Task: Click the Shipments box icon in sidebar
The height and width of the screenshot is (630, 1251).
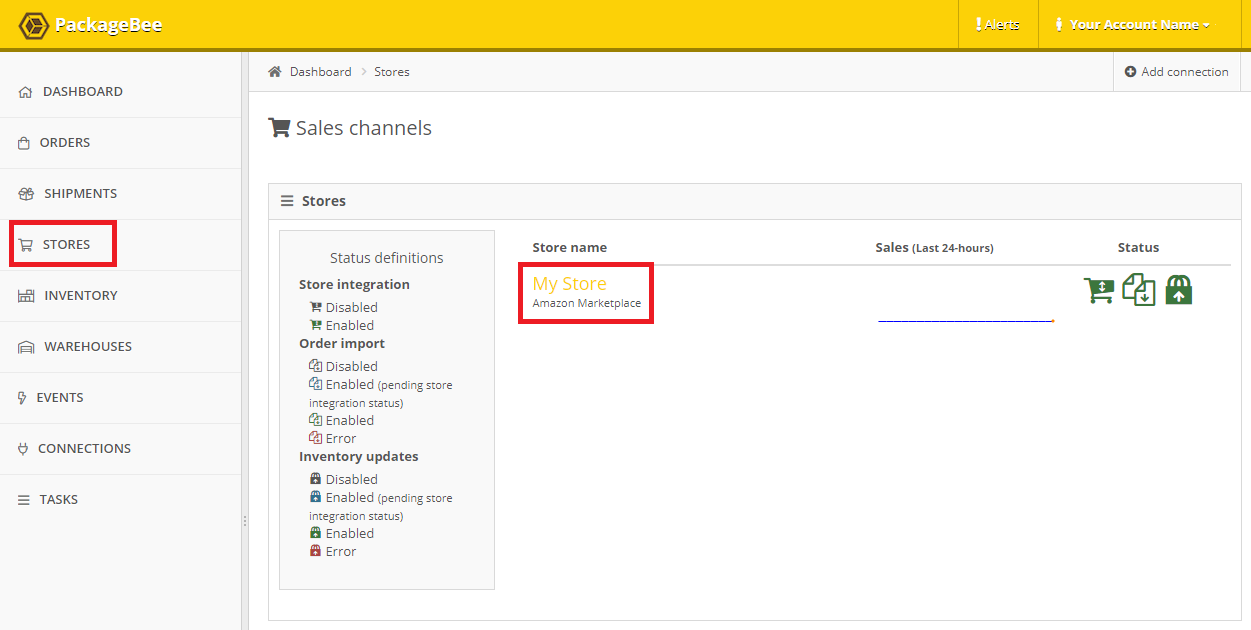Action: (26, 194)
